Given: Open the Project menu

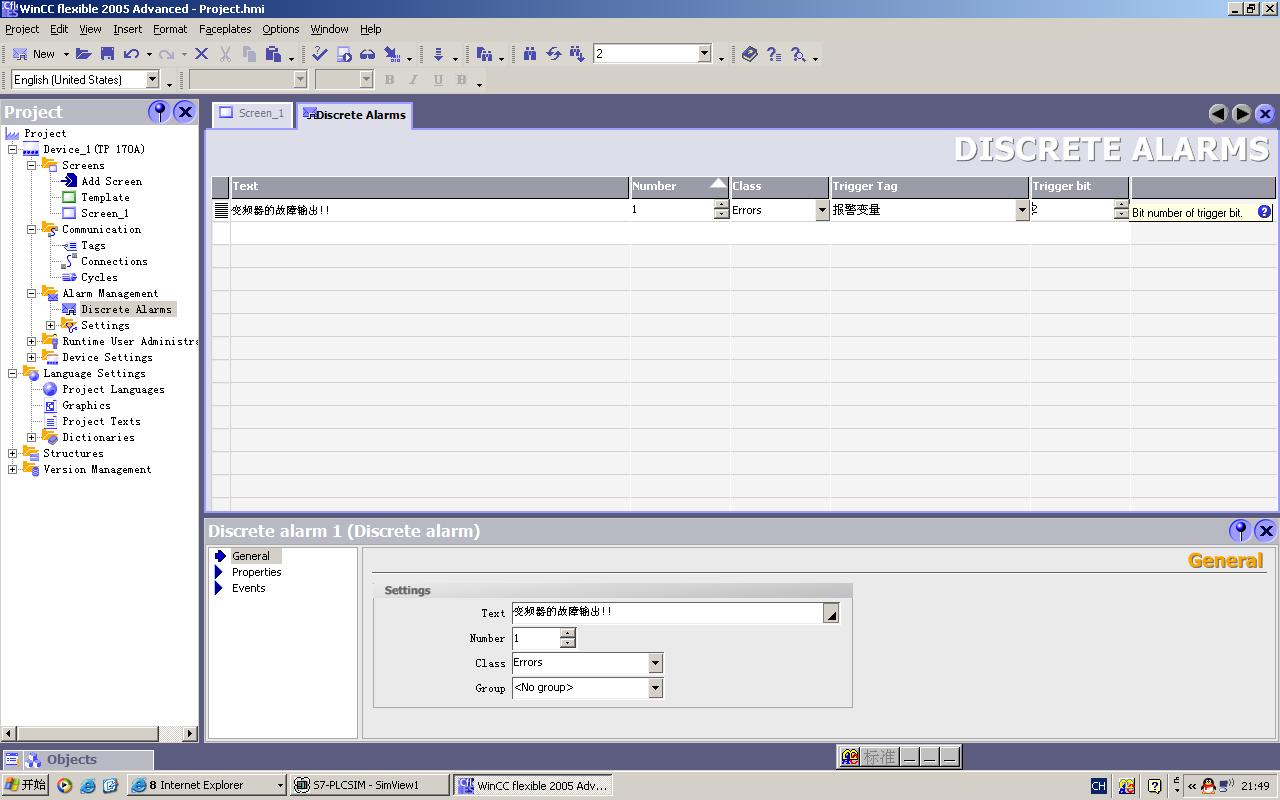Looking at the screenshot, I should coord(22,29).
